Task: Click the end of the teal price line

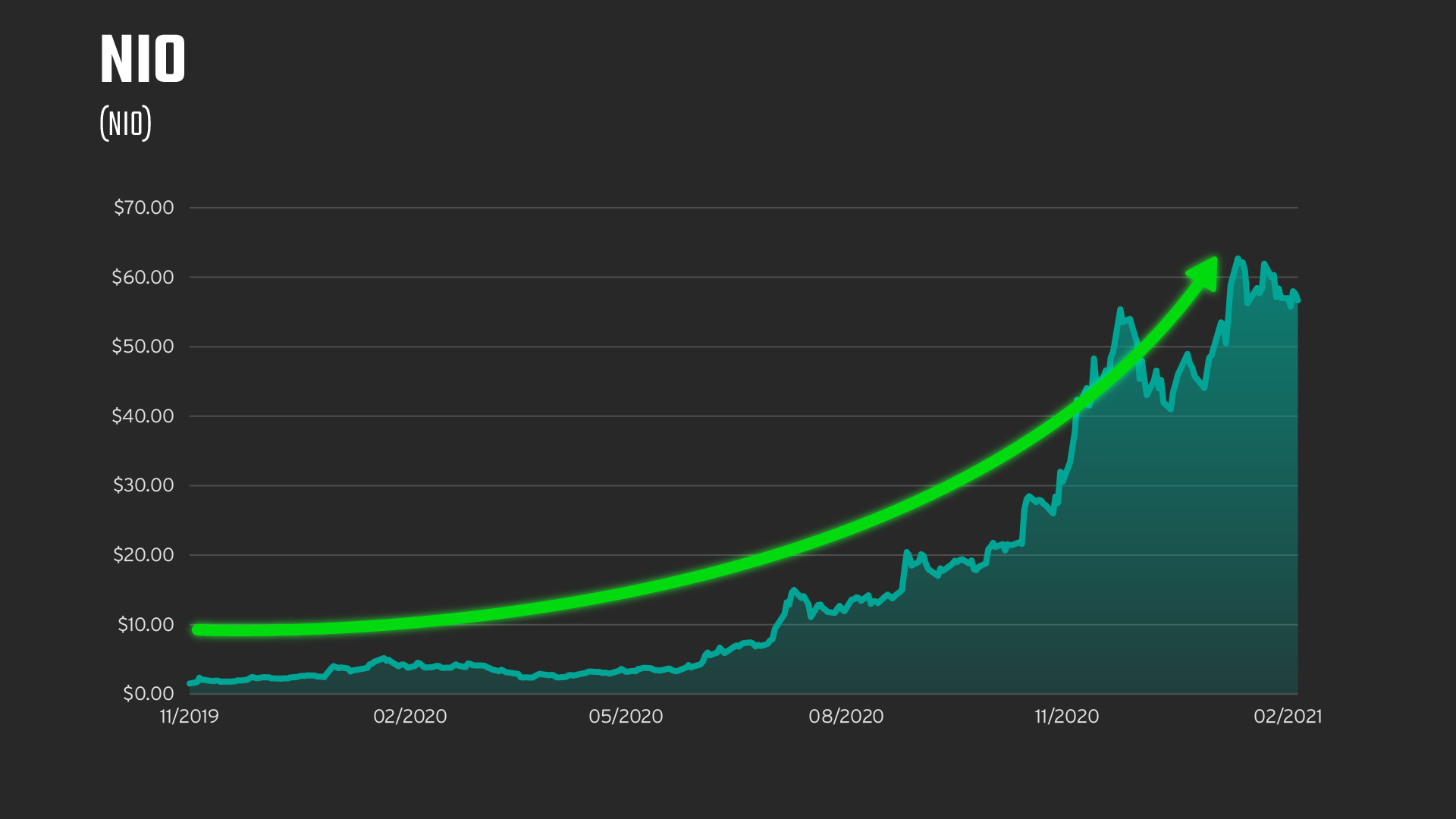Action: pyautogui.click(x=1298, y=300)
